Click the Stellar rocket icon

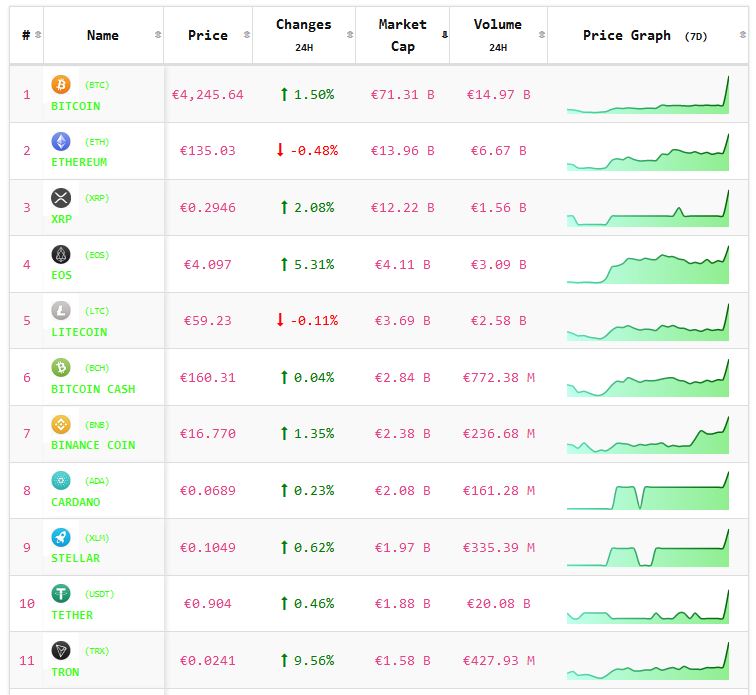61,538
